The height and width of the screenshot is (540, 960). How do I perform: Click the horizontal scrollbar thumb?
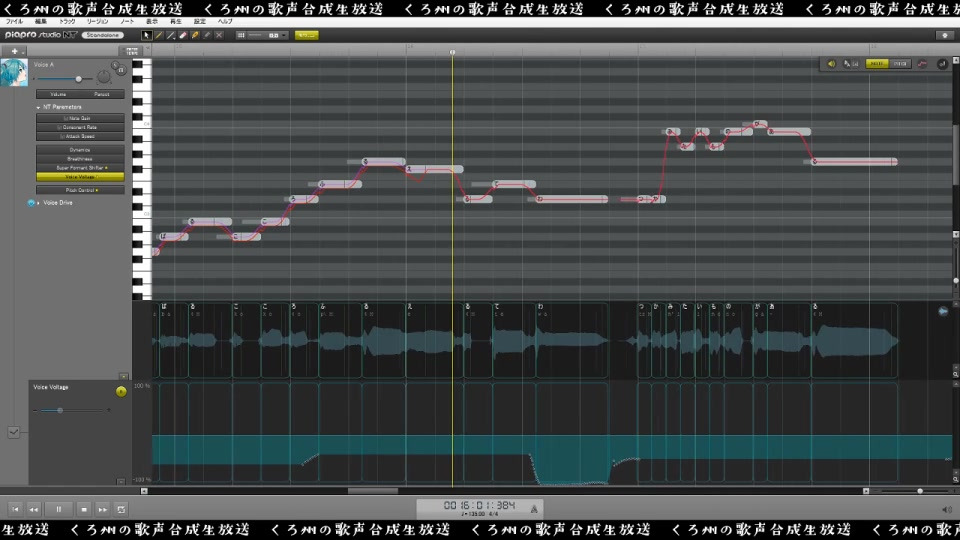click(373, 491)
